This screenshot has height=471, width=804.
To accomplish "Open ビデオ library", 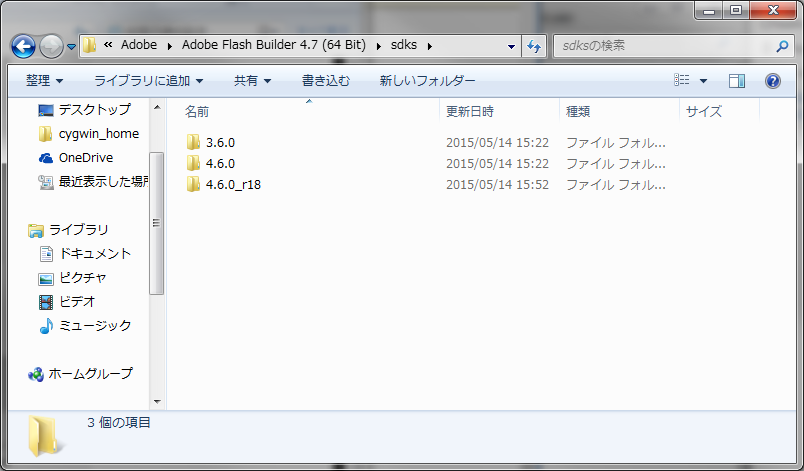I will [77, 301].
